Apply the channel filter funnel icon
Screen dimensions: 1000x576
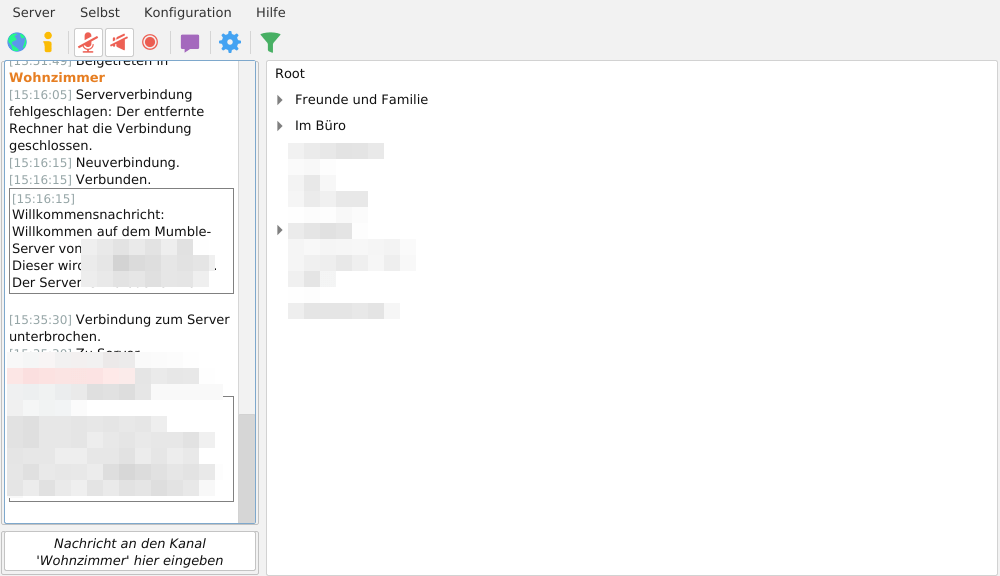coord(268,42)
